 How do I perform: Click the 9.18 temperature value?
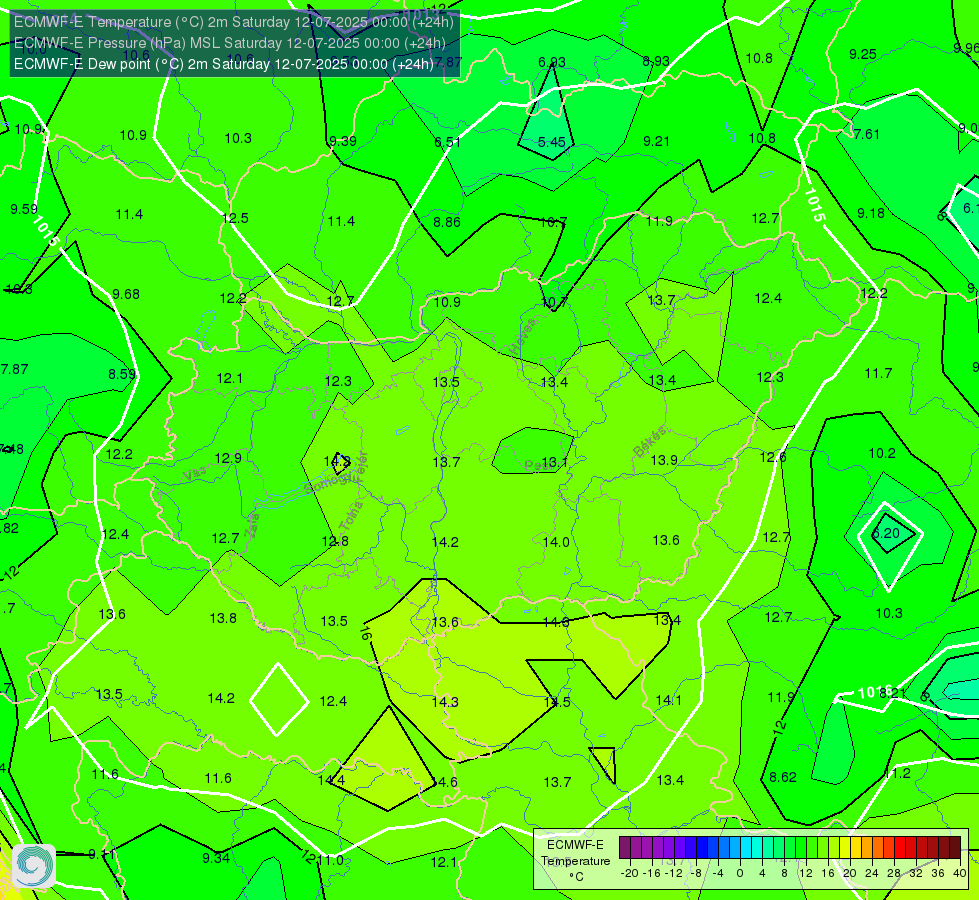point(871,214)
